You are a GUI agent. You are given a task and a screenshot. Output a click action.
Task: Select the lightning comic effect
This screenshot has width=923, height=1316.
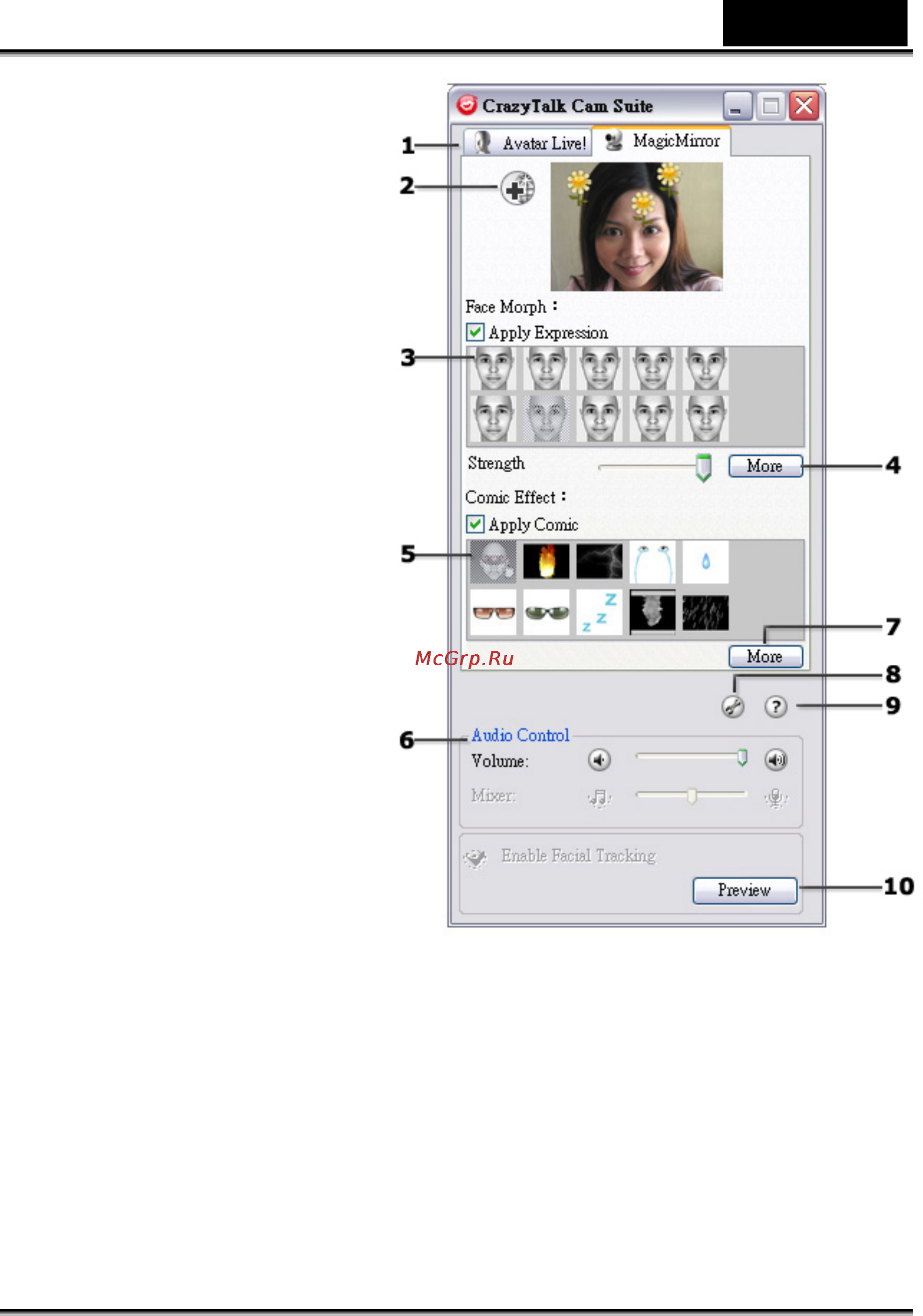599,562
